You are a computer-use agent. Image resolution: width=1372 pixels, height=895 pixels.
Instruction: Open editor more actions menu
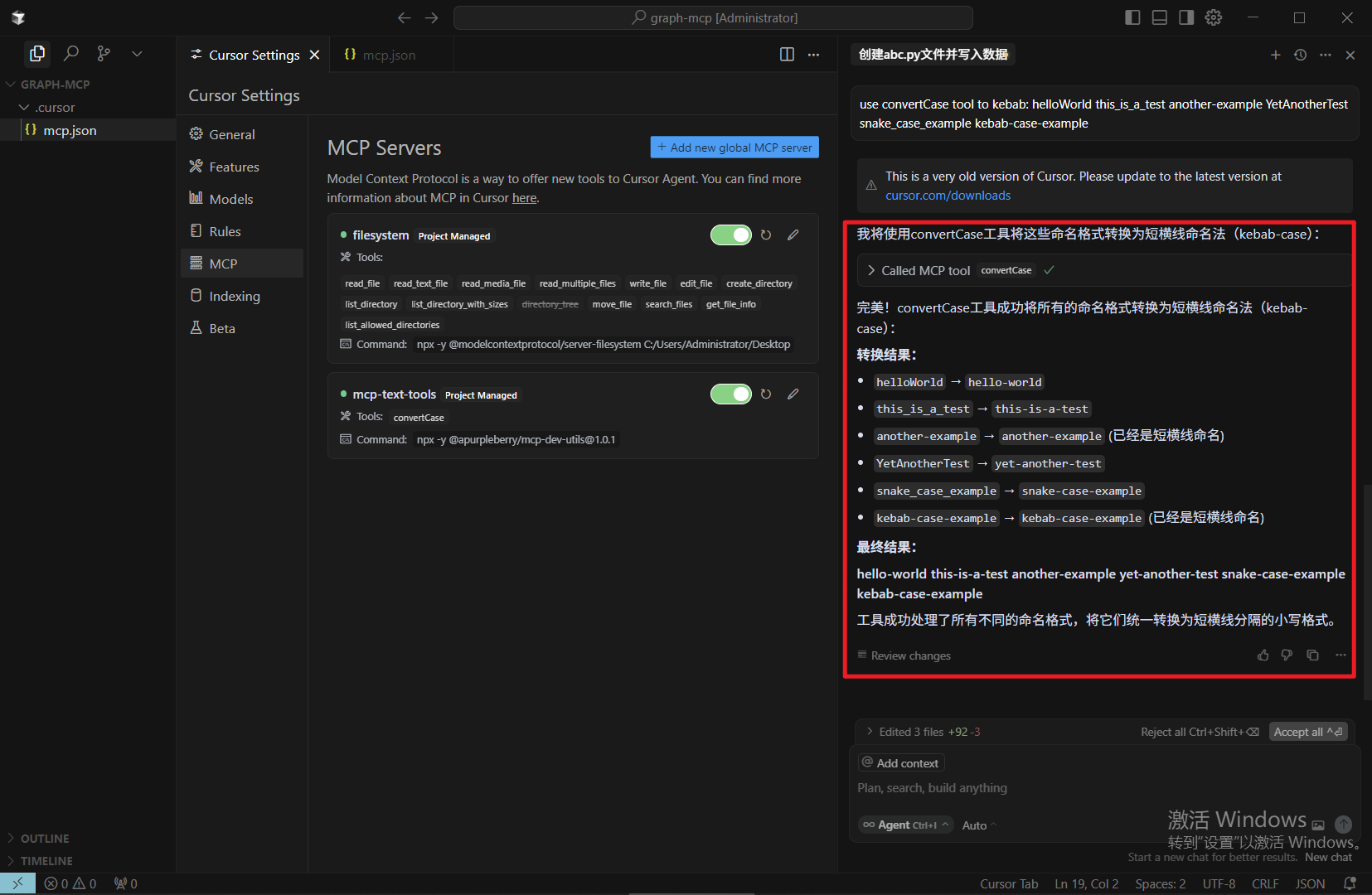tap(814, 55)
